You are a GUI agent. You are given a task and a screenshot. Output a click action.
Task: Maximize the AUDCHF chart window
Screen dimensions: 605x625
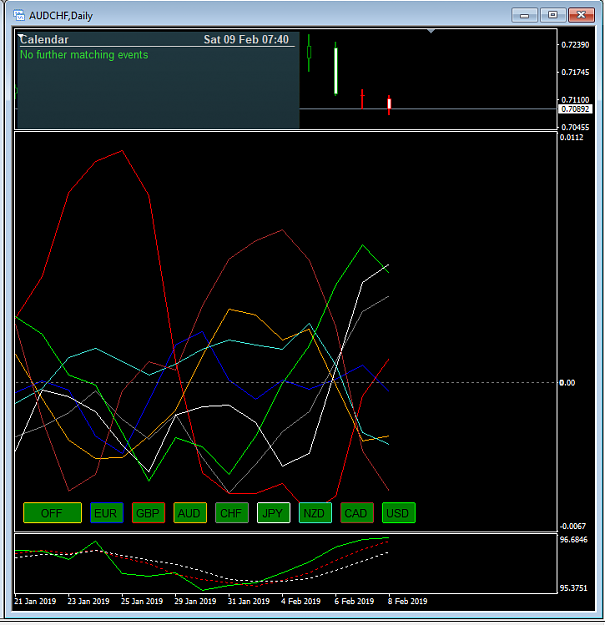(x=553, y=15)
